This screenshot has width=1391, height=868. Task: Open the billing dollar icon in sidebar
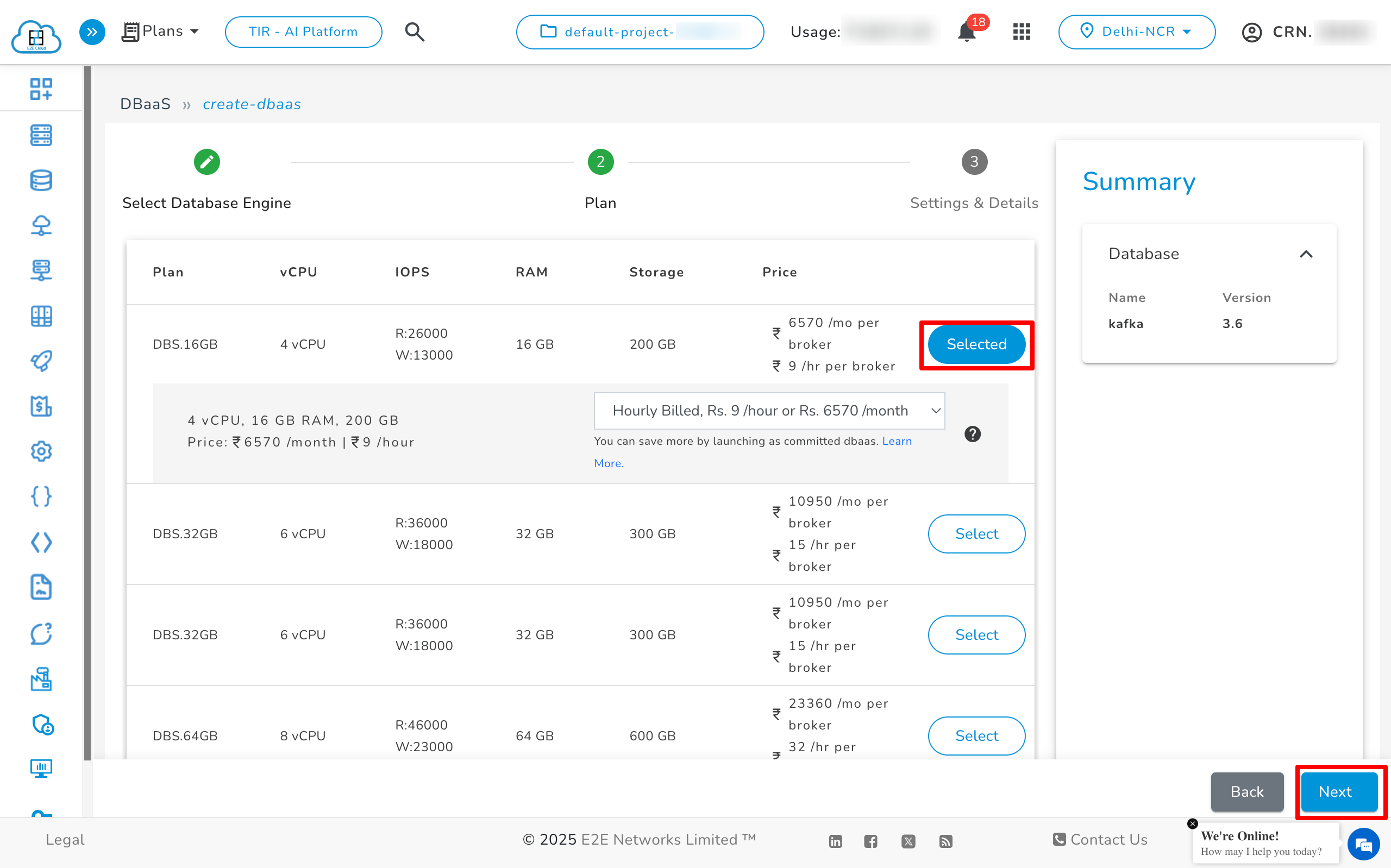click(41, 406)
